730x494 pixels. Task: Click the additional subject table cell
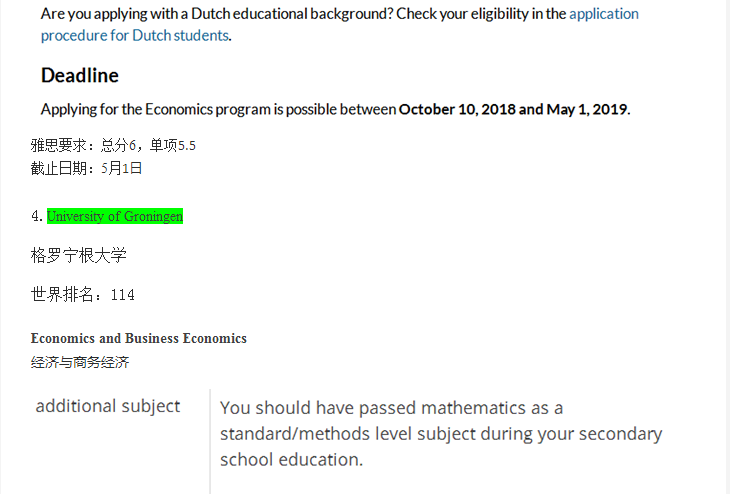click(108, 406)
